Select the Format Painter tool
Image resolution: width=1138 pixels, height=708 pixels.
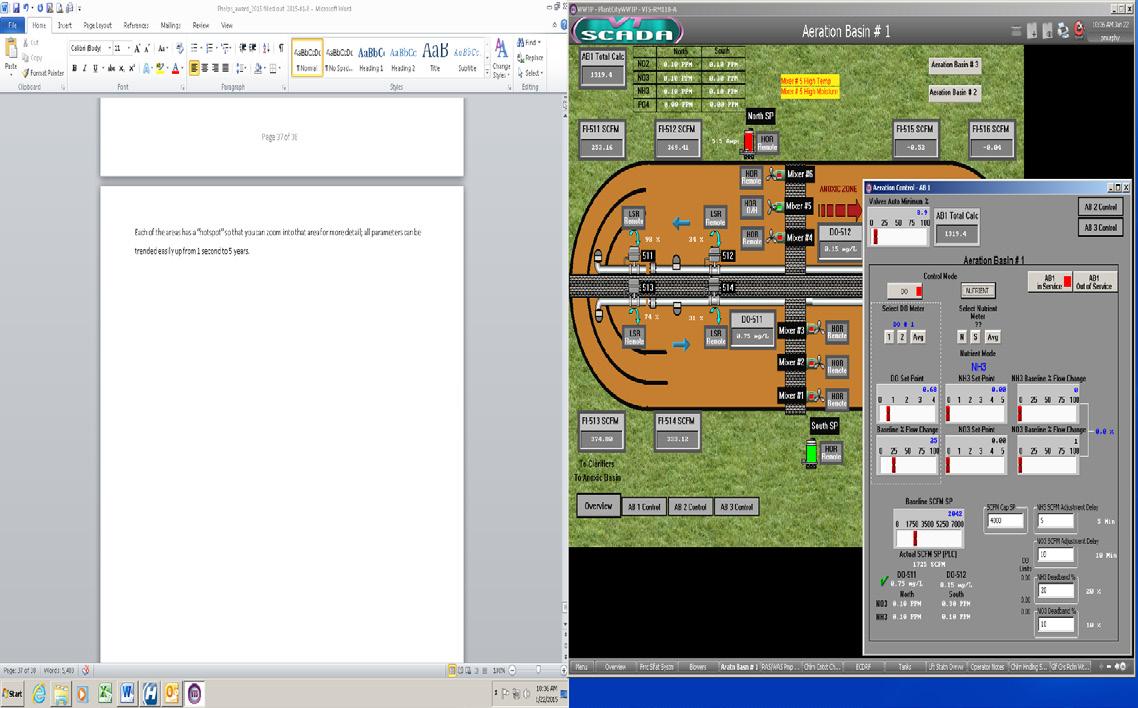tap(44, 73)
